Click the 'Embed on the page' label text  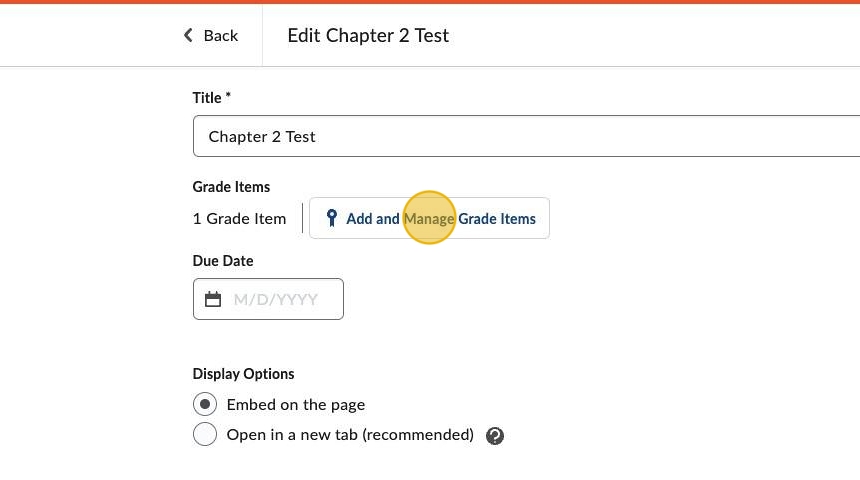pos(296,405)
